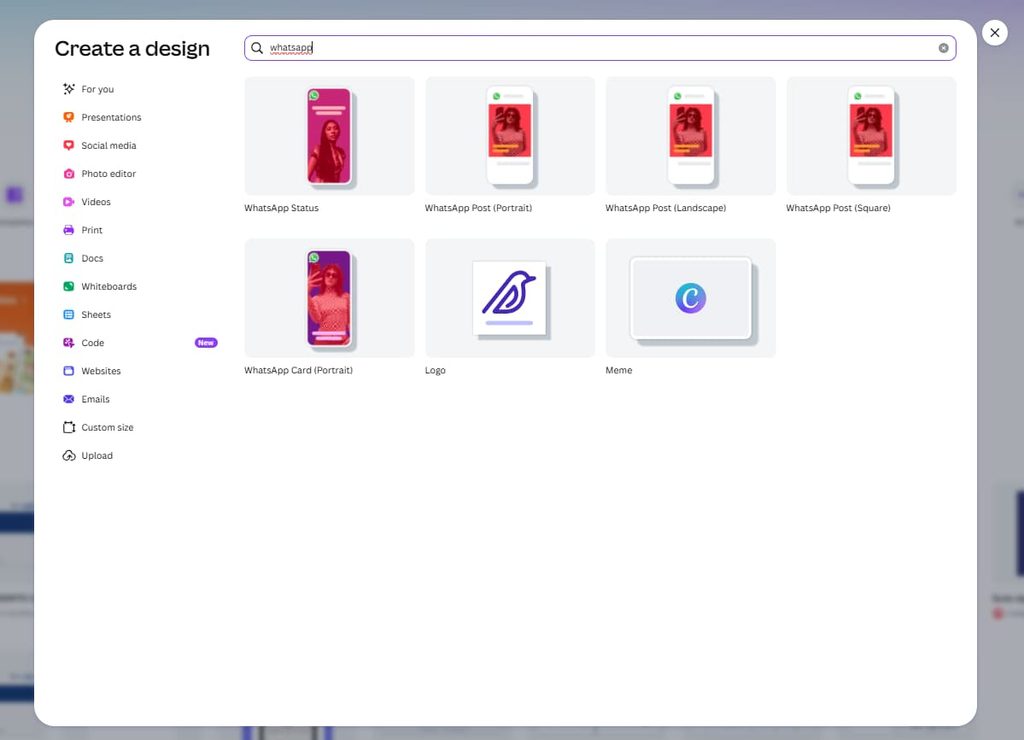Viewport: 1024px width, 740px height.
Task: Click the WhatsApp Post (Square) label
Action: click(x=838, y=208)
